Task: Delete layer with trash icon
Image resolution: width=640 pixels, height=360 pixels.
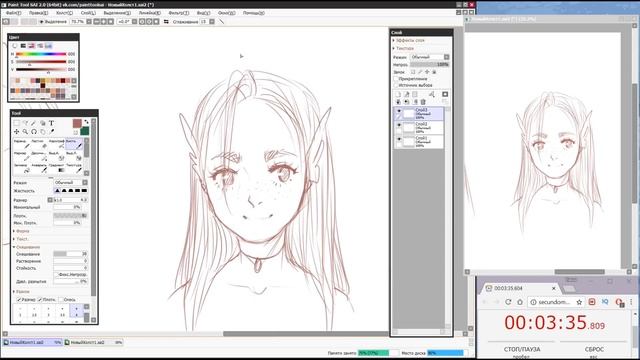Action: 423,102
